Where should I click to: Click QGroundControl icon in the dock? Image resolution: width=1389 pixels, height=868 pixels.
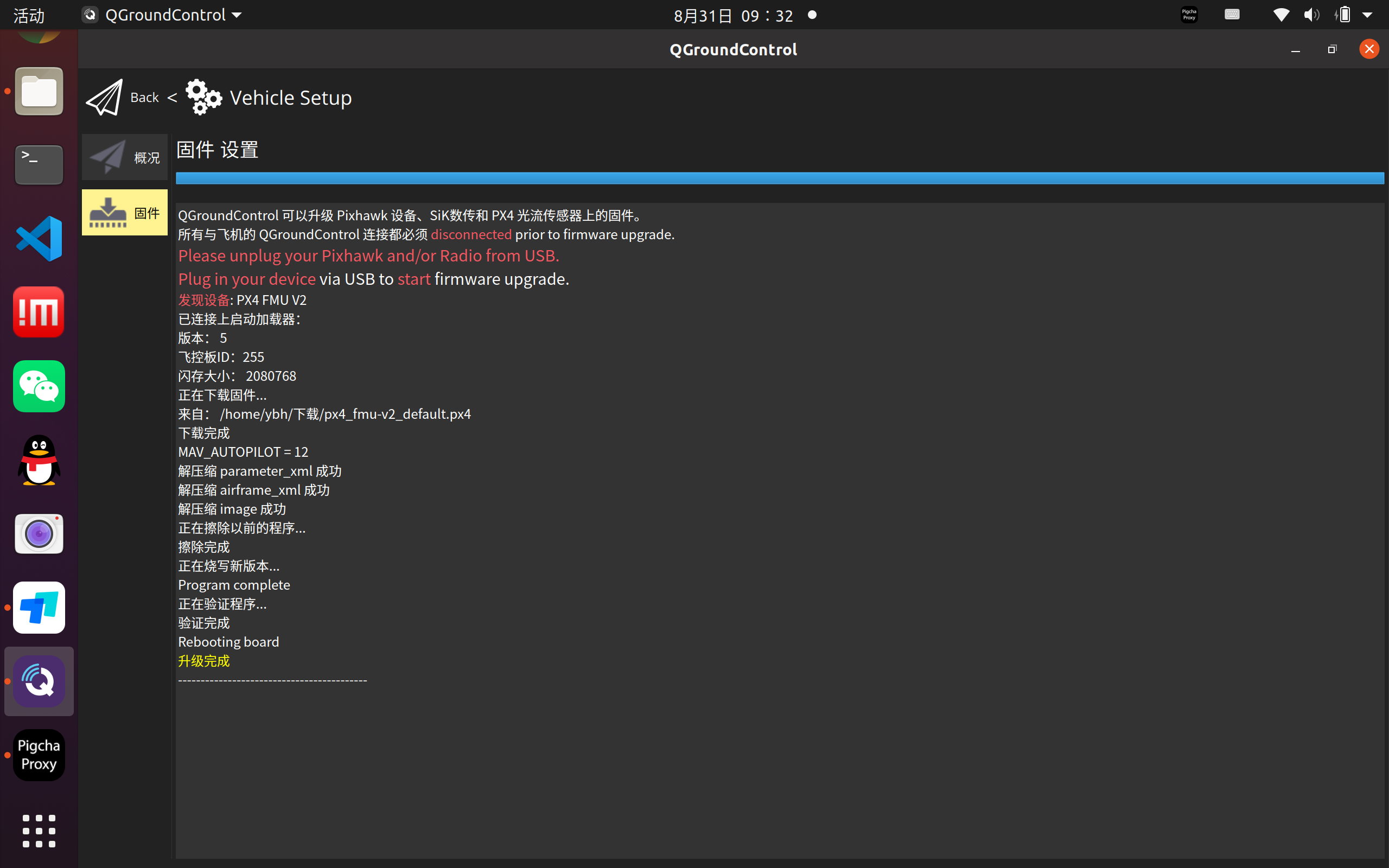(39, 681)
